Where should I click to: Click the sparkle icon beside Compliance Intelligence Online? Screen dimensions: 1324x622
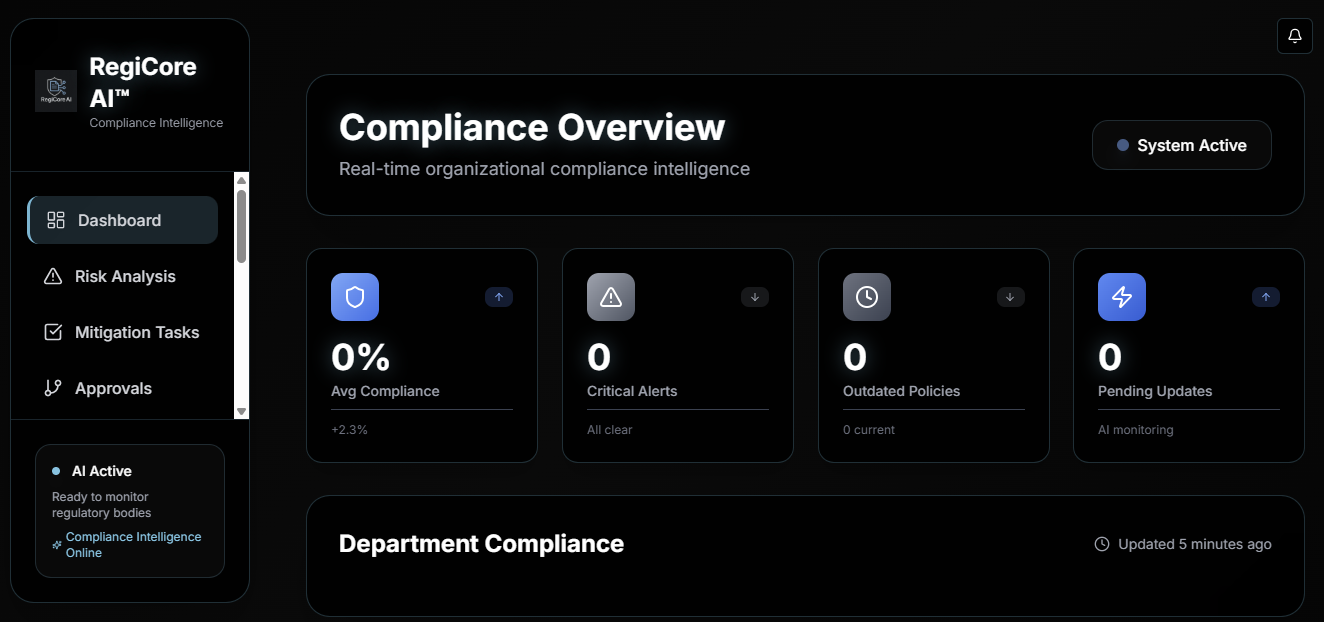pos(57,545)
